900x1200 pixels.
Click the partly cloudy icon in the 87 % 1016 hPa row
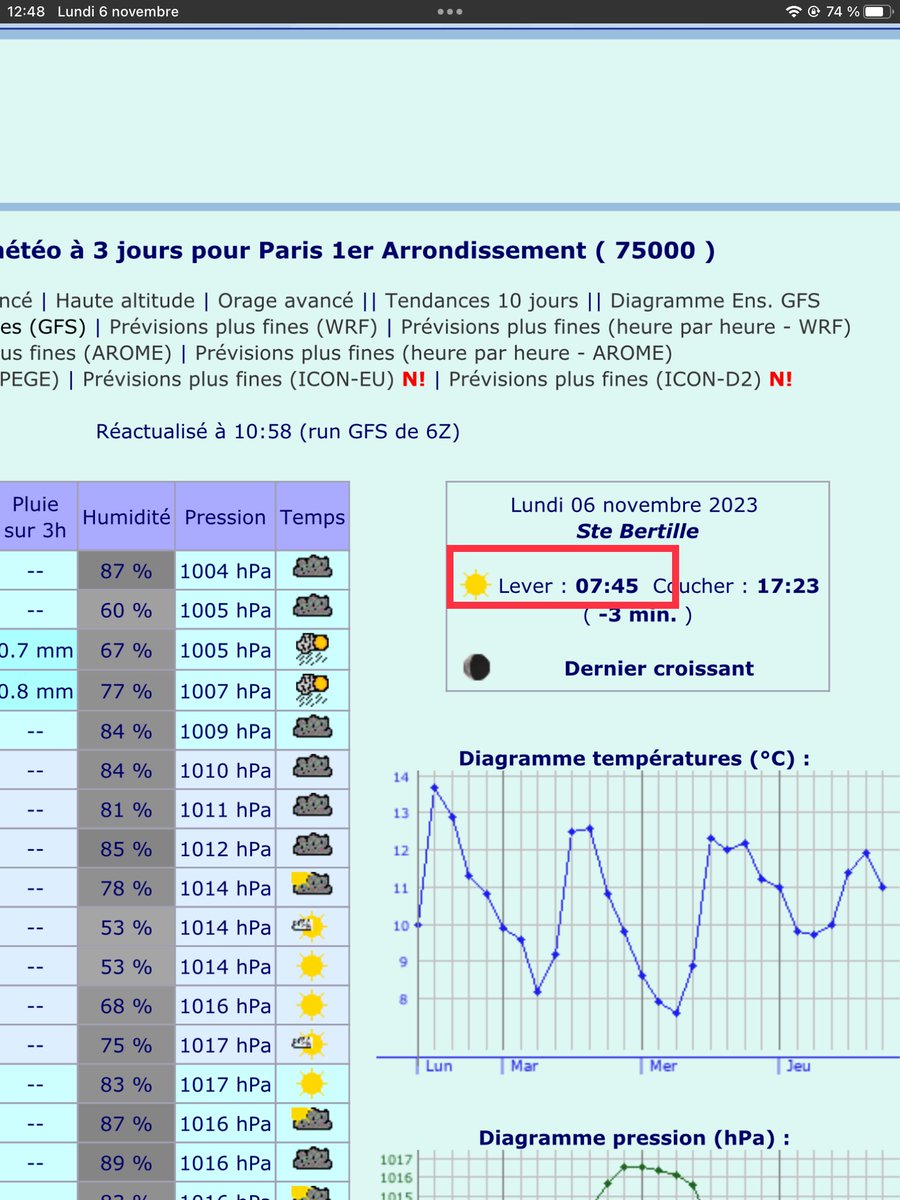[x=312, y=1122]
